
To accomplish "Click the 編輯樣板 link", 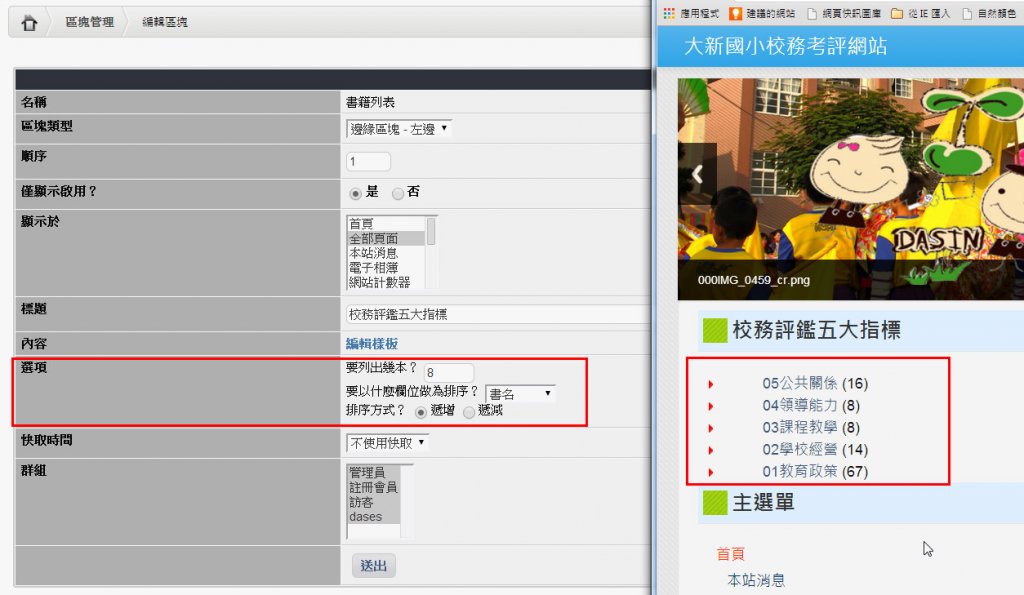I will 371,344.
